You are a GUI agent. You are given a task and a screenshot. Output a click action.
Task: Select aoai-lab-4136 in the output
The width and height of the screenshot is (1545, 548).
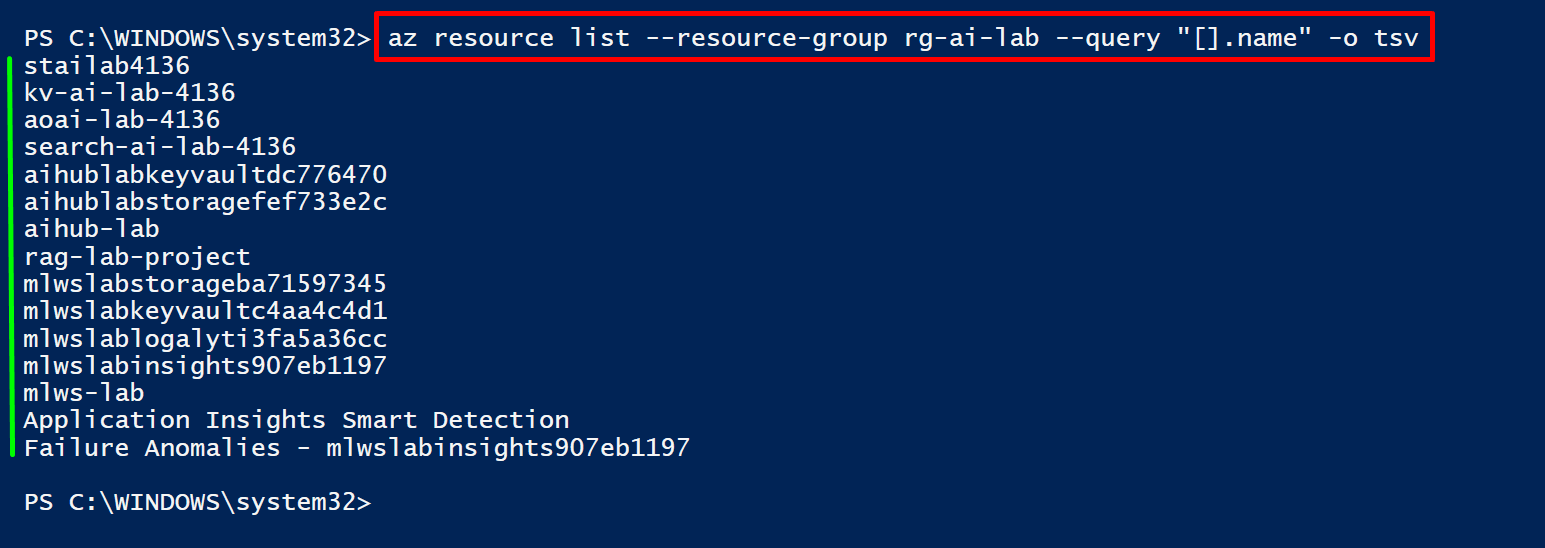pos(122,120)
